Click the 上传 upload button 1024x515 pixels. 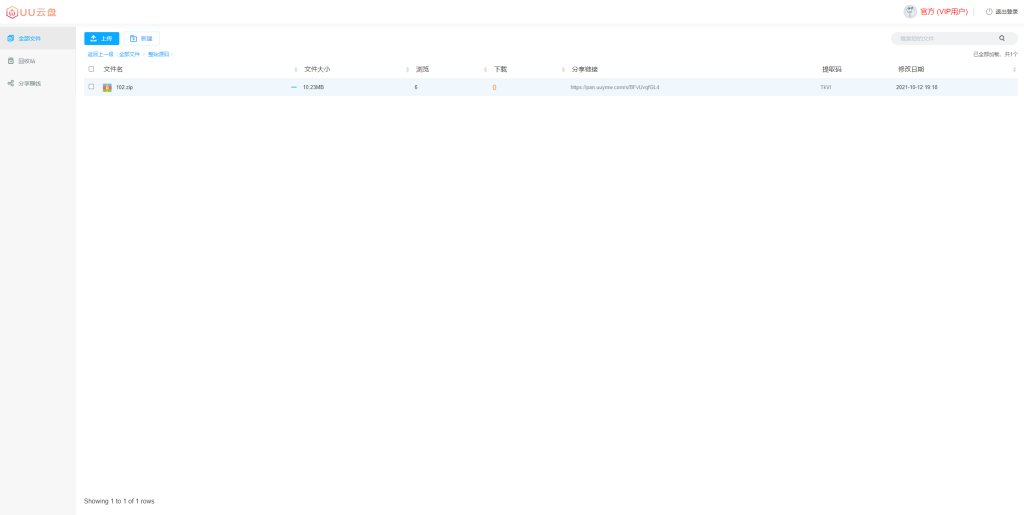pos(101,39)
